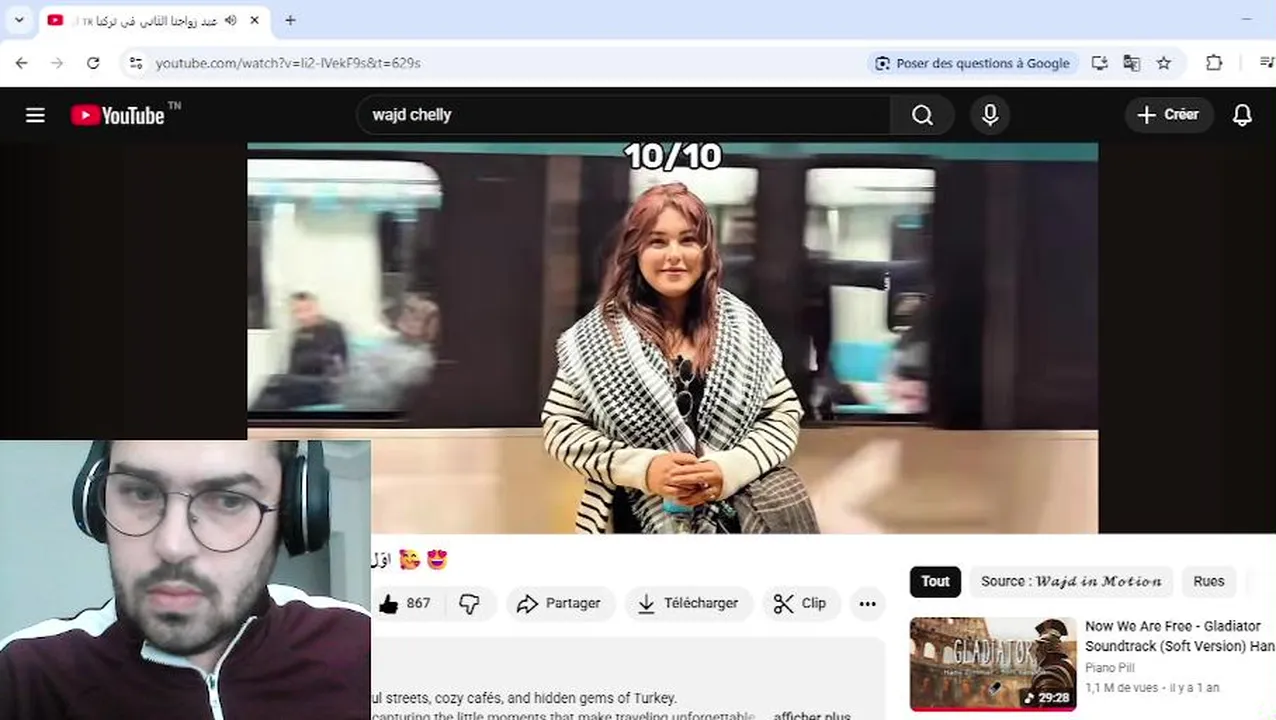
Task: Reload the current page
Action: [x=93, y=63]
